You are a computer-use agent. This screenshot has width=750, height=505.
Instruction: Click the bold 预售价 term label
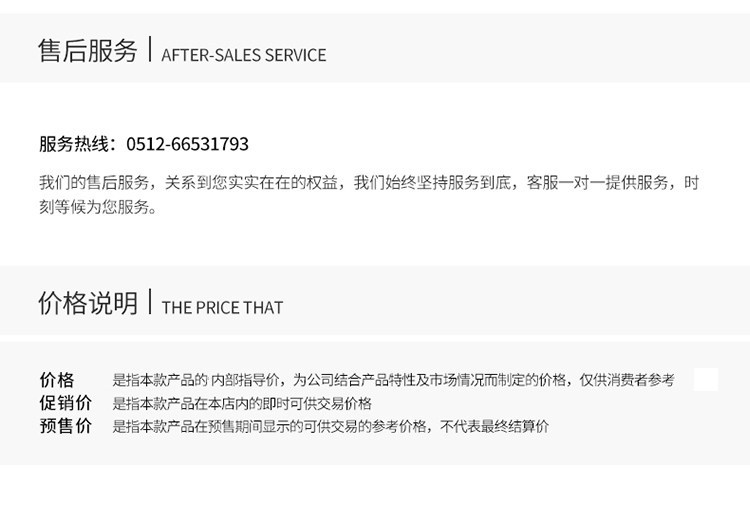point(65,426)
